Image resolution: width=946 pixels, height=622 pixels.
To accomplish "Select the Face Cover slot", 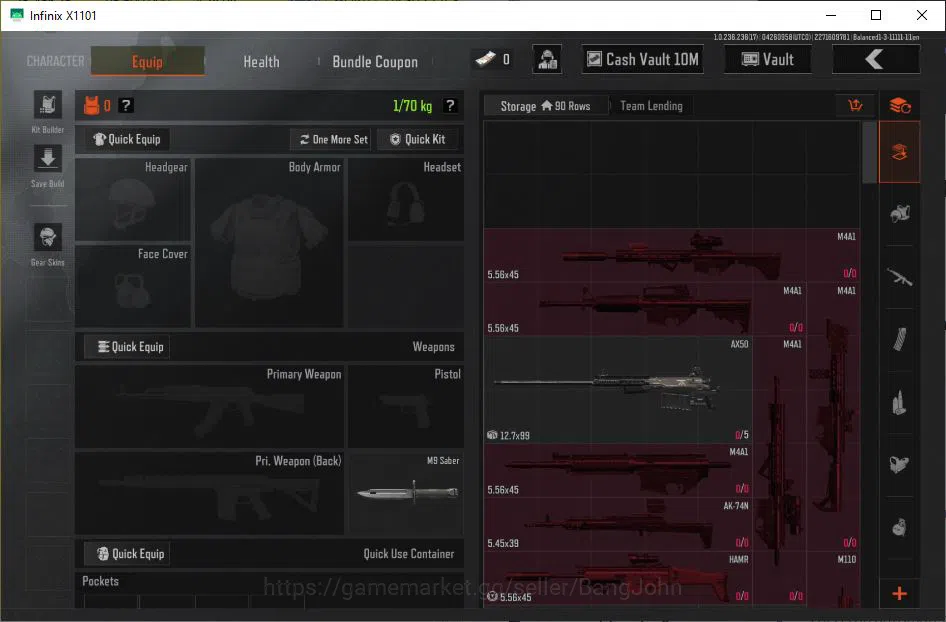I will click(133, 287).
